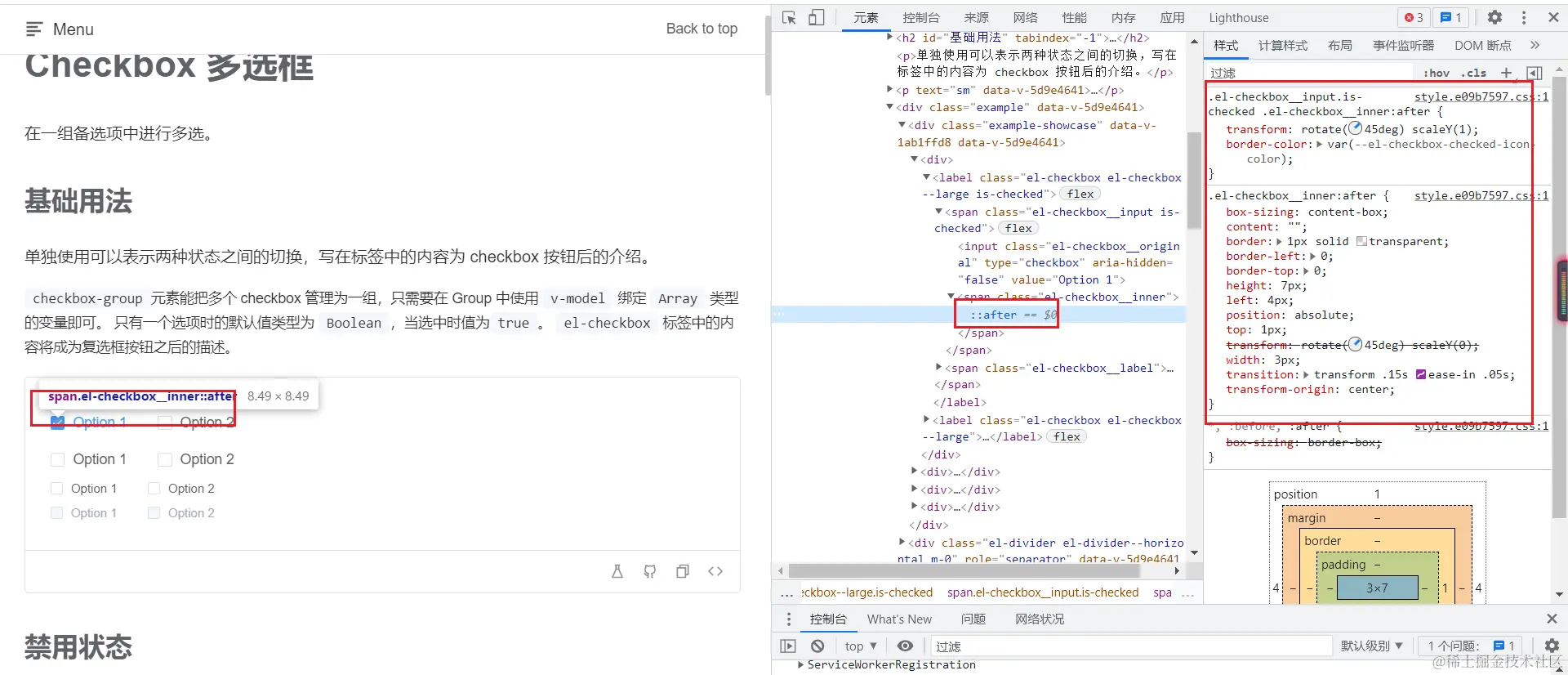This screenshot has height=675, width=1568.
Task: Open the drawer kebab menu beside 控制台 tab
Action: pyautogui.click(x=788, y=619)
